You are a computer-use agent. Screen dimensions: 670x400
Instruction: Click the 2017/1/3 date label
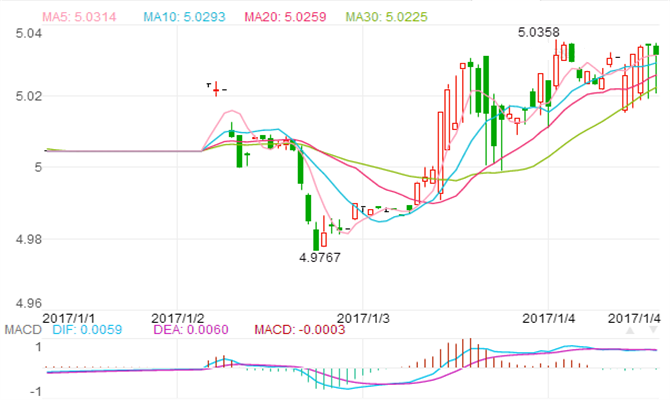coord(363,318)
